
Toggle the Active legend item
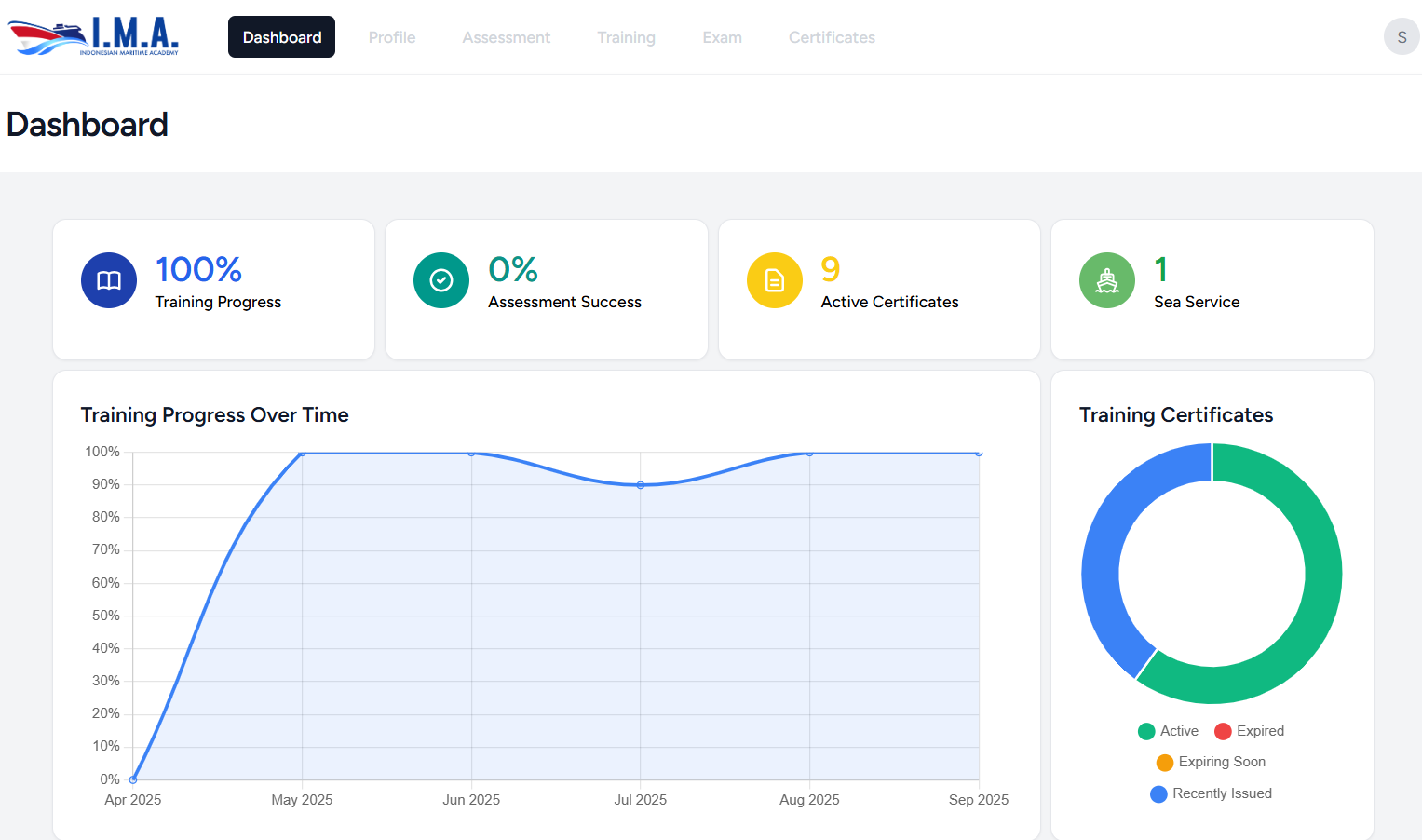(x=1169, y=731)
